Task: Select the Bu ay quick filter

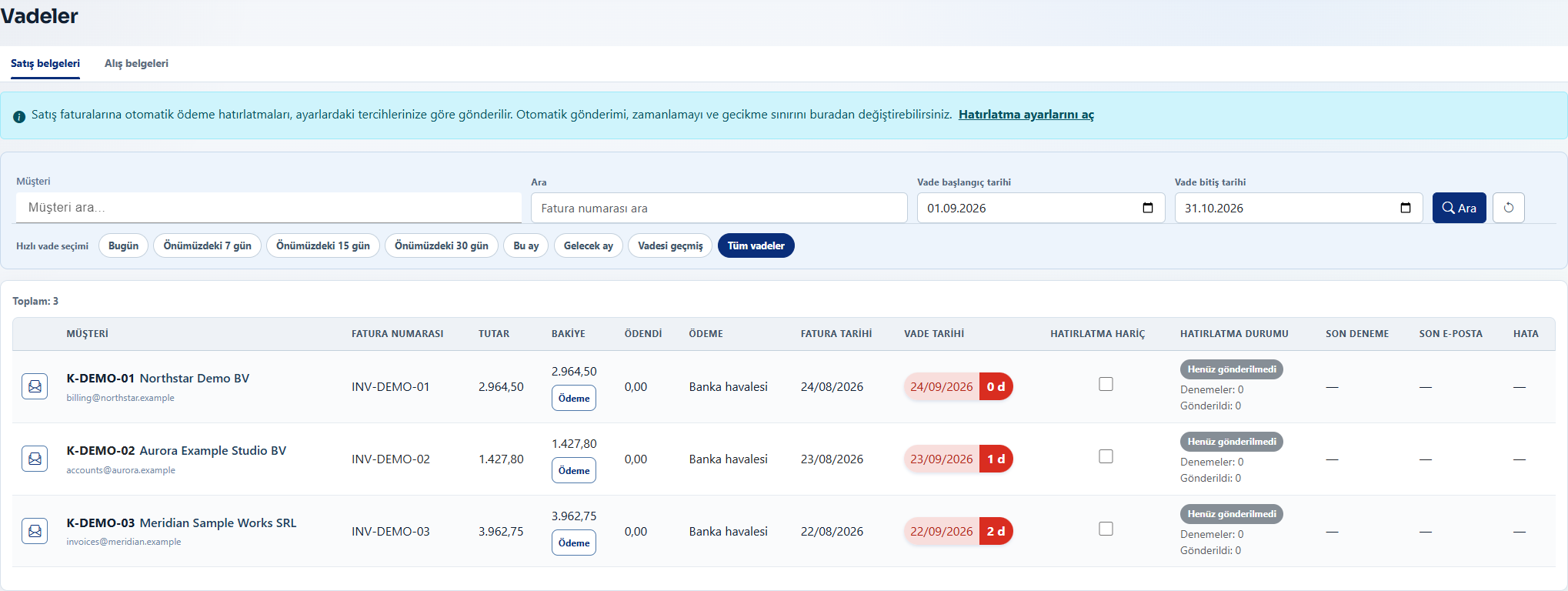Action: point(526,245)
